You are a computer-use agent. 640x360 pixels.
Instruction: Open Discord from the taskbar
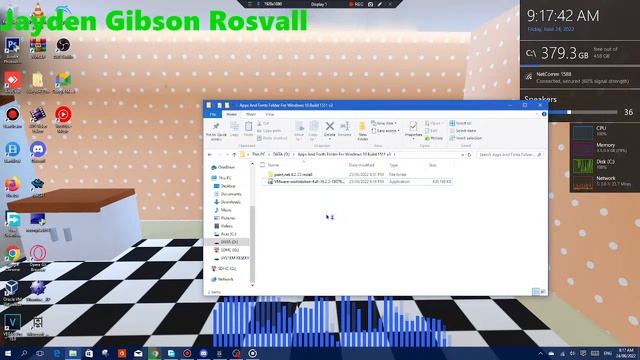click(203, 353)
